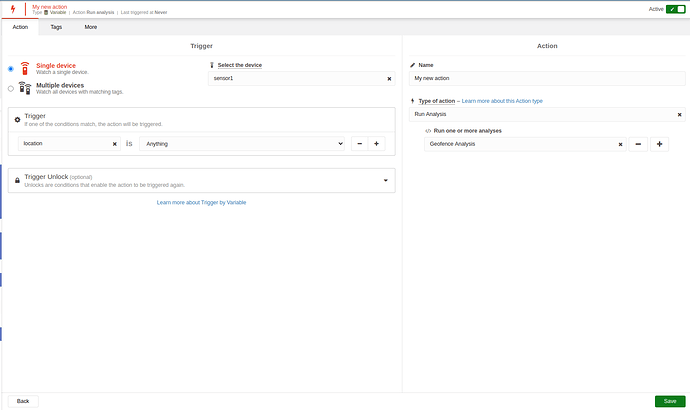Remove trigger condition with minus button
Screen dimensions: 690x410
360,144
